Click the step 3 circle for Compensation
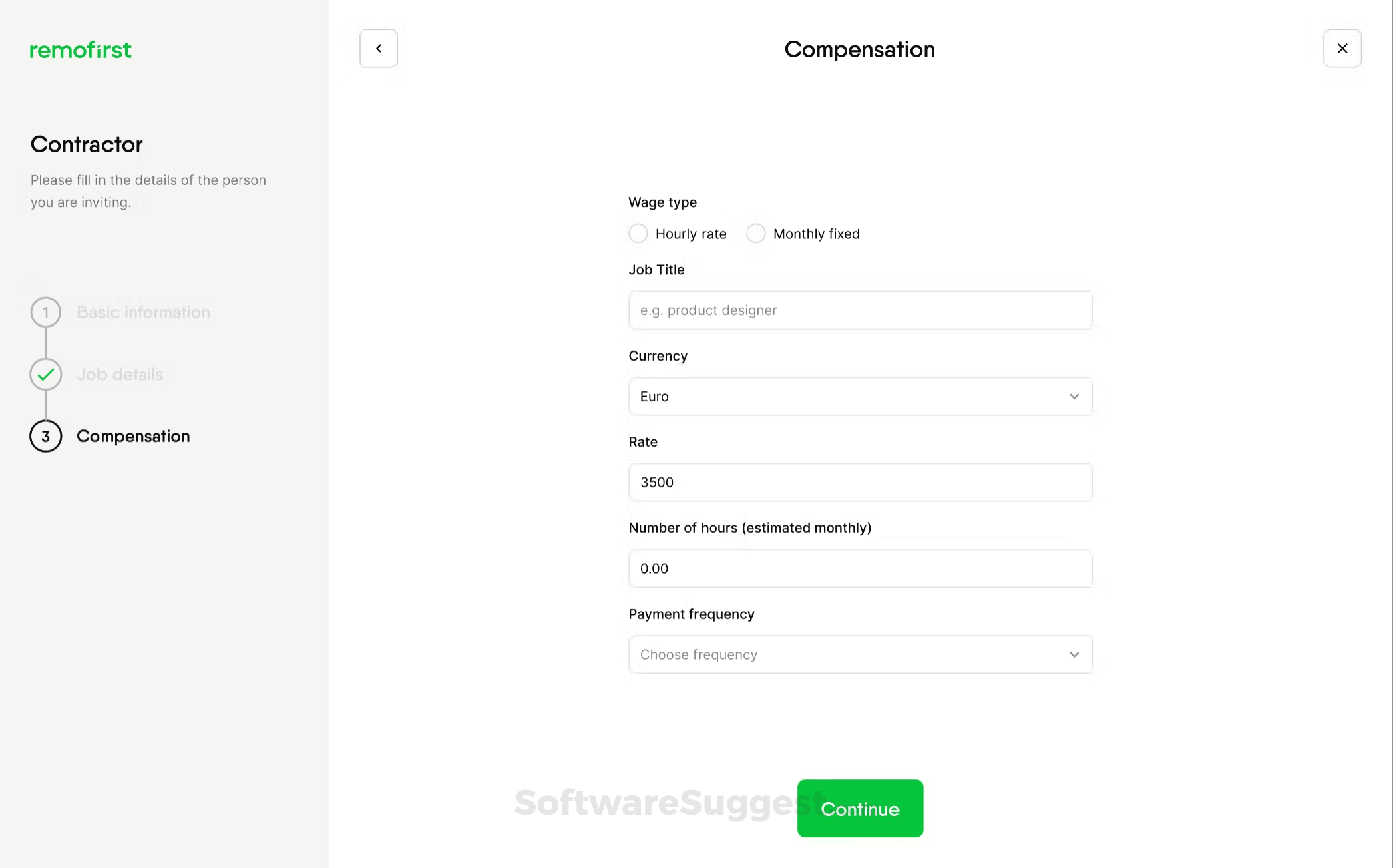 [45, 436]
